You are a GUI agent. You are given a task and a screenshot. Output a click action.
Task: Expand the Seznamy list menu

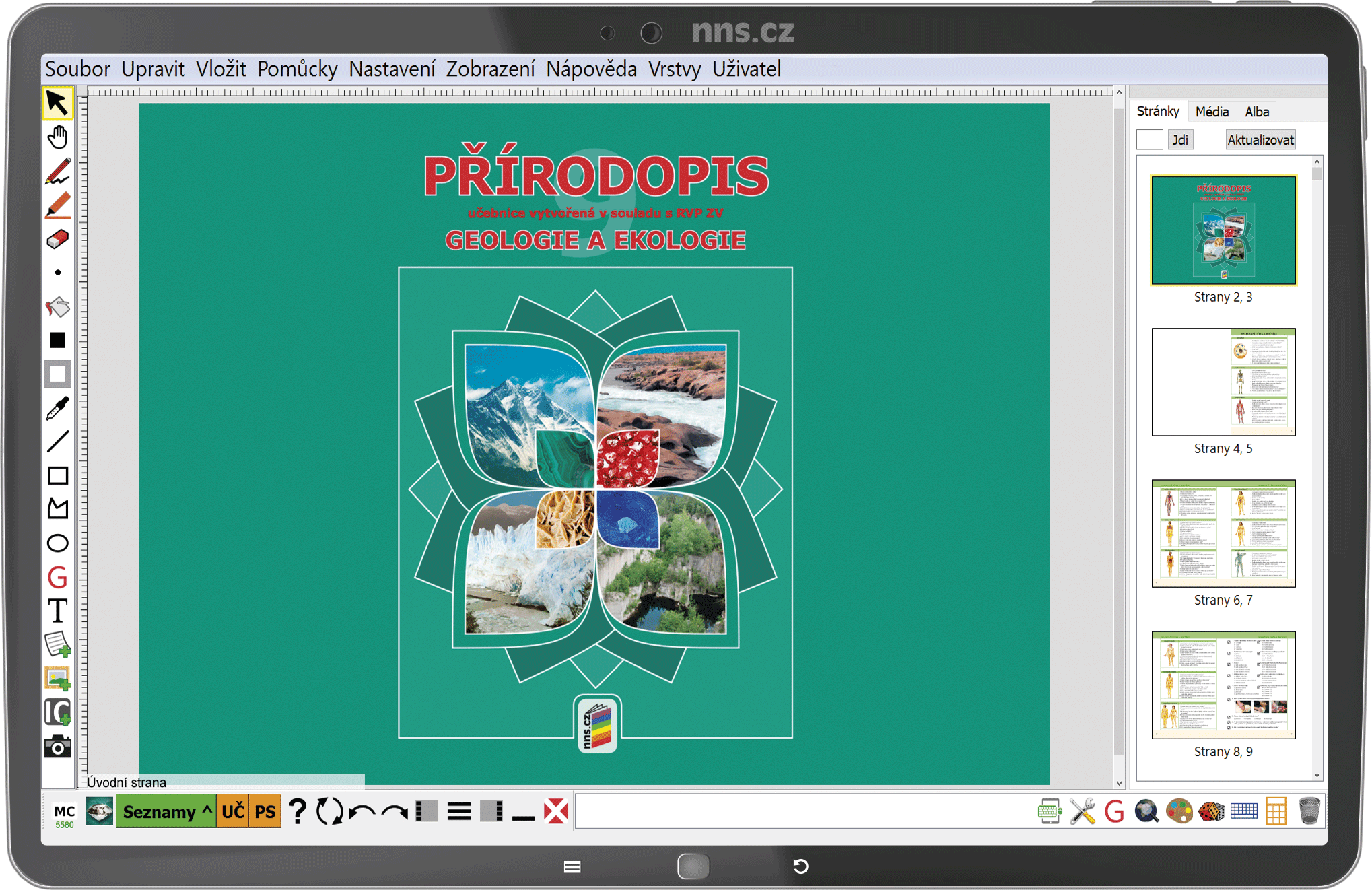point(166,811)
